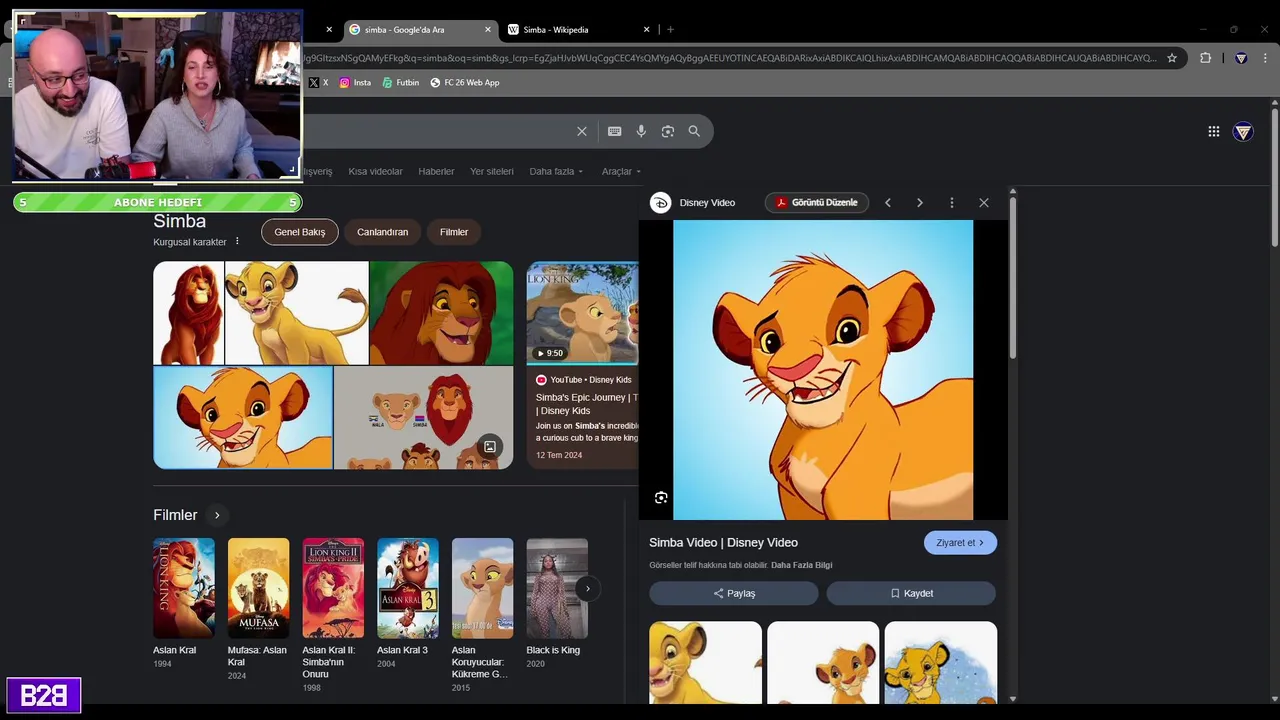
Task: Select the Filmler chip
Action: point(454,232)
